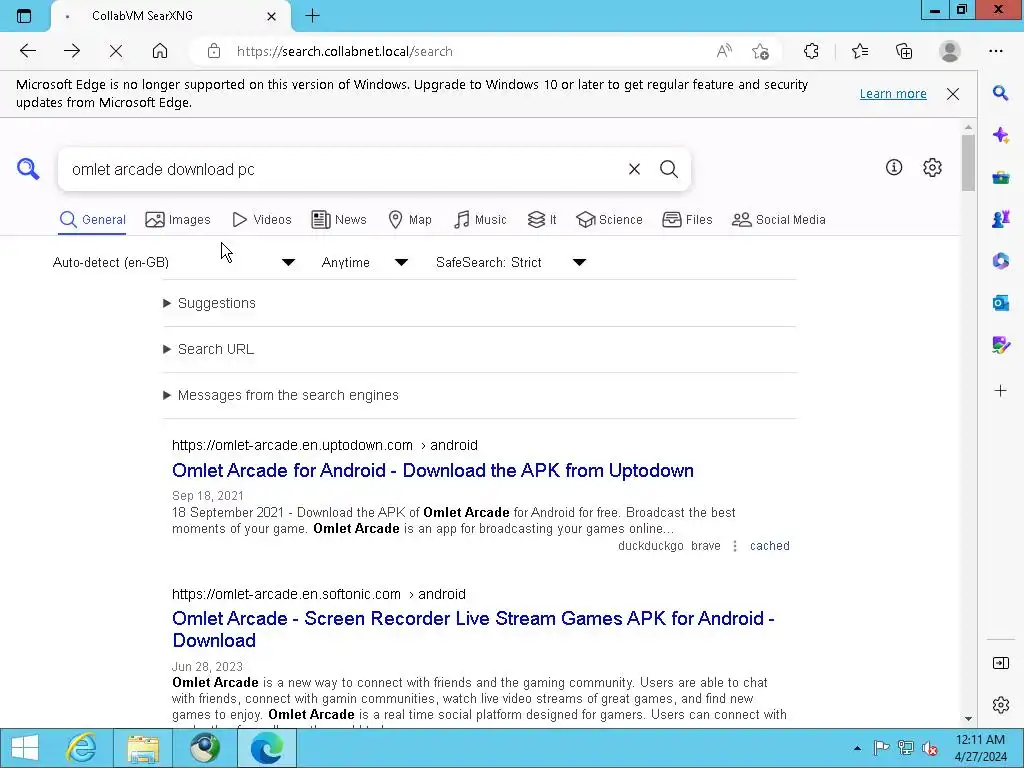Open sidebar settings gear
This screenshot has width=1024, height=768.
pos(1000,705)
